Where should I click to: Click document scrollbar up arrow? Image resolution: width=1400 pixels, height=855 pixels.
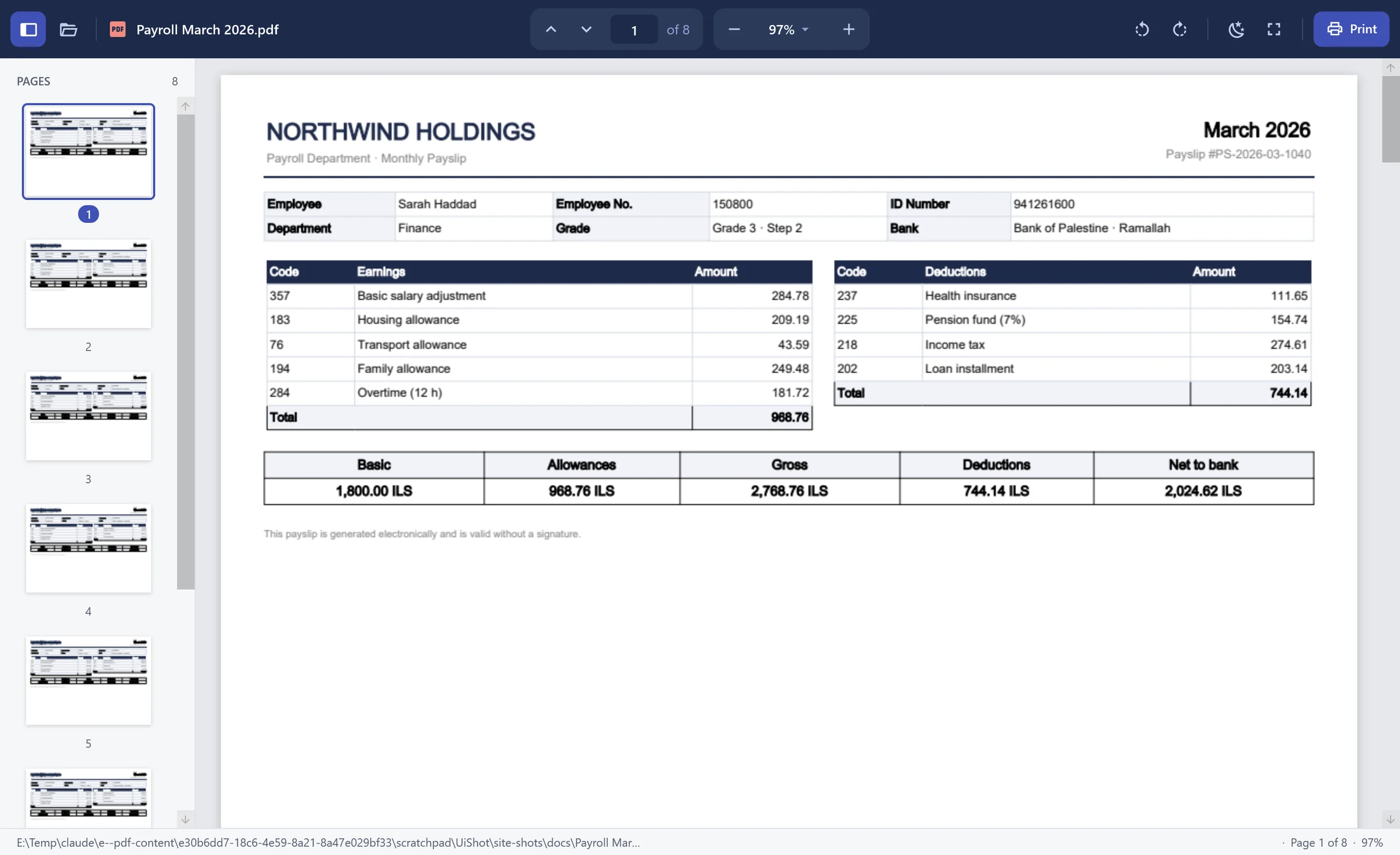point(1391,68)
